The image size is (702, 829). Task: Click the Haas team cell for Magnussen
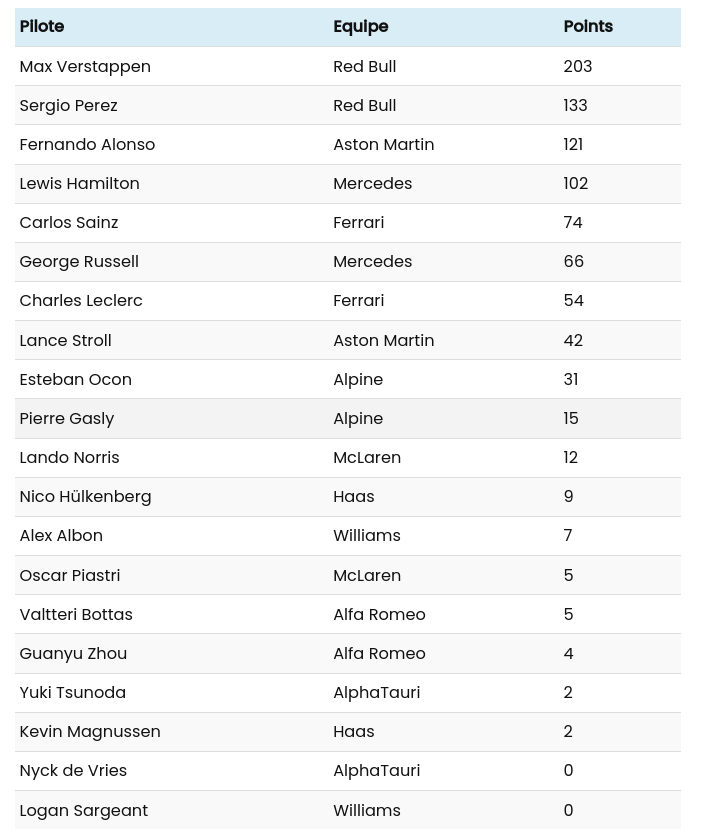pos(354,731)
